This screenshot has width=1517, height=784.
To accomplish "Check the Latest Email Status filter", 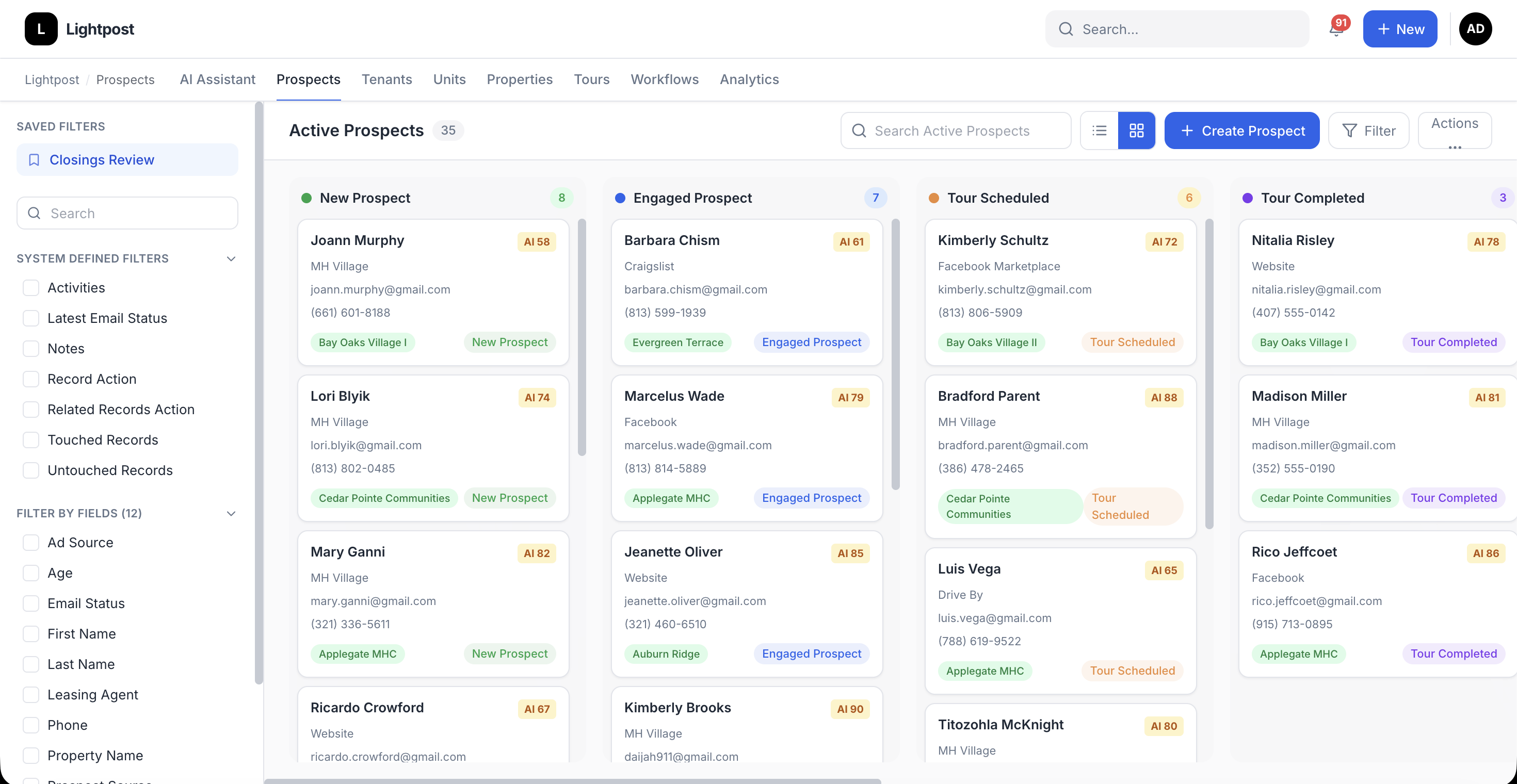I will pyautogui.click(x=30, y=318).
